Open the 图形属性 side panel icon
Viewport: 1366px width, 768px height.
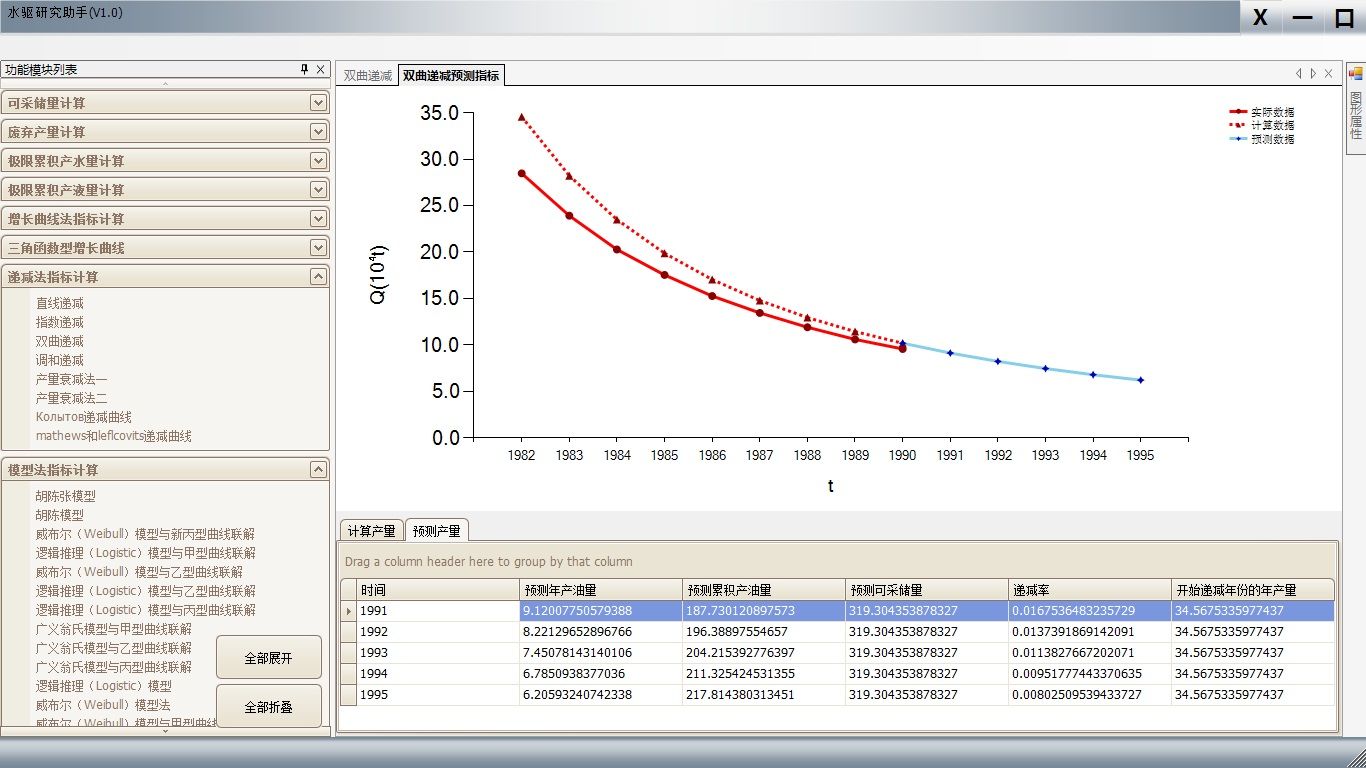1356,74
